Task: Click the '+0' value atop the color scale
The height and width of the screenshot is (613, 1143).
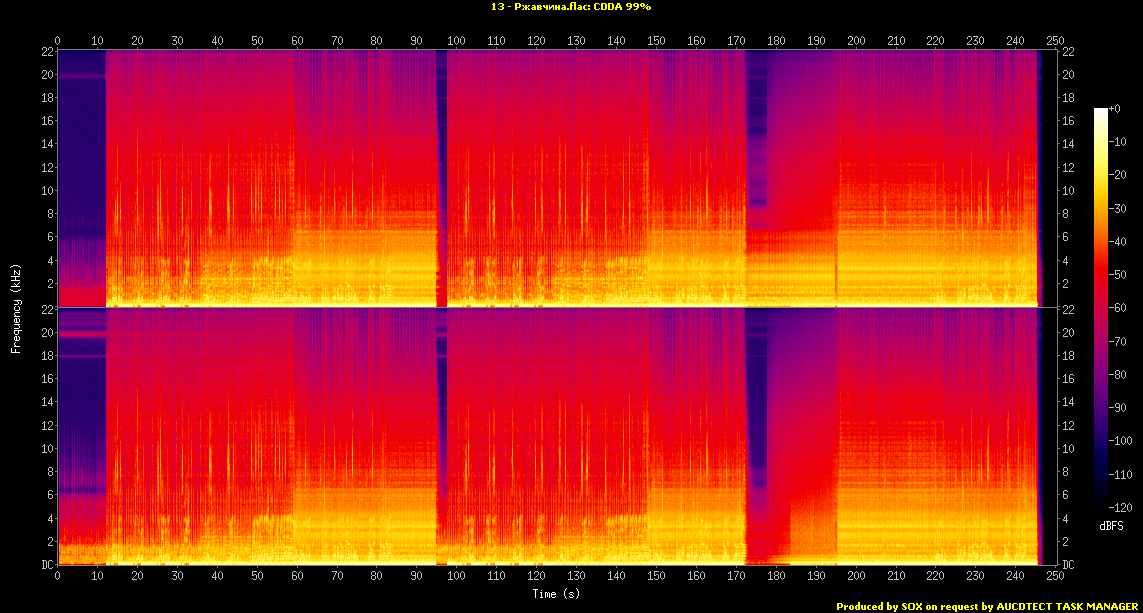Action: (x=1115, y=108)
